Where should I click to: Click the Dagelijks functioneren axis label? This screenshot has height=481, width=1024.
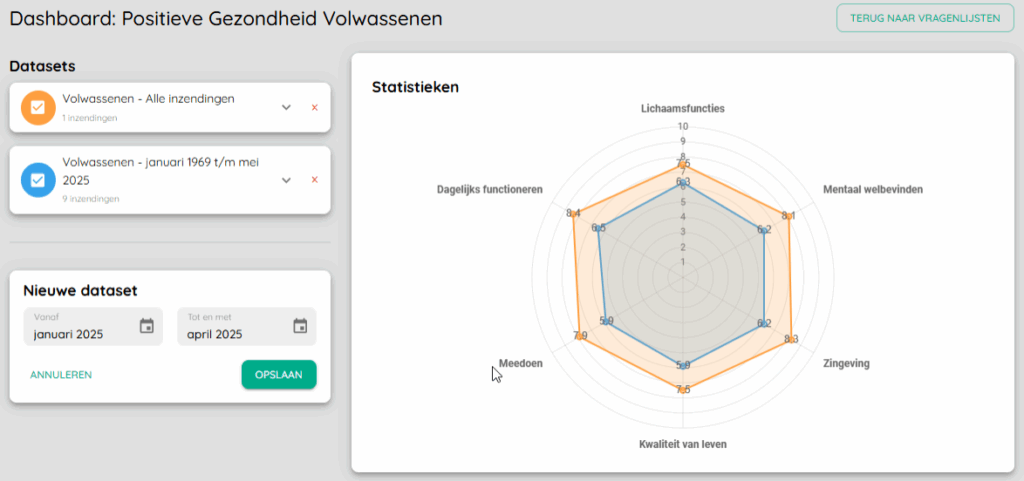pyautogui.click(x=490, y=190)
